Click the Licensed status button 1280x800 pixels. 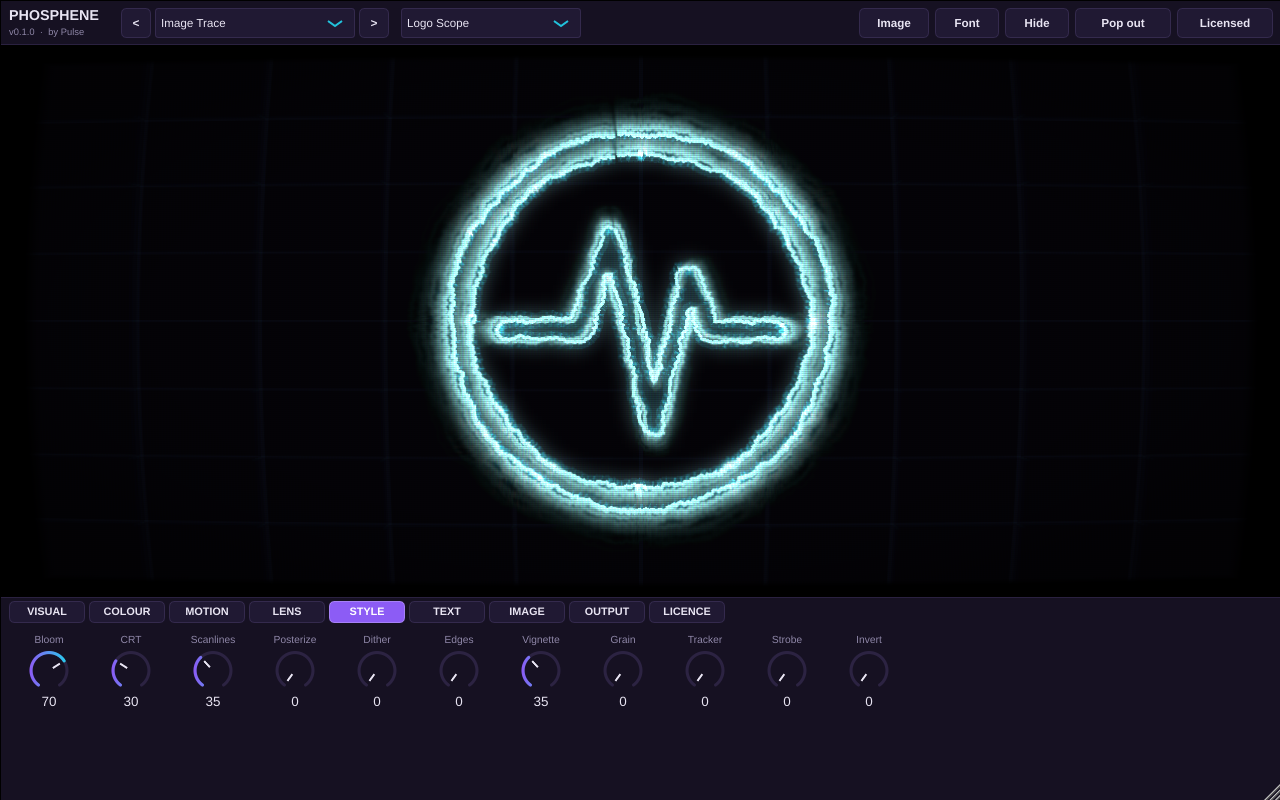click(1225, 23)
